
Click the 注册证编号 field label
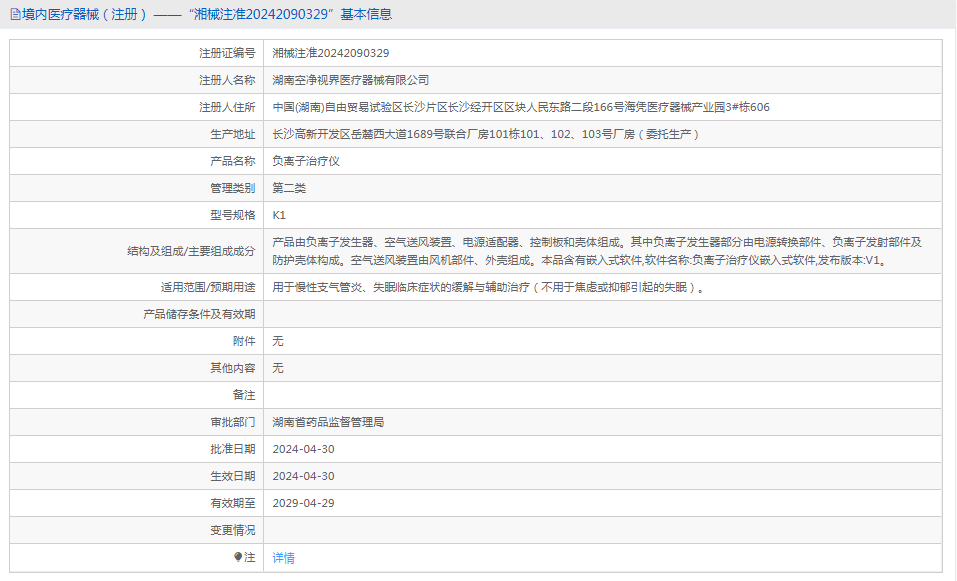(227, 53)
